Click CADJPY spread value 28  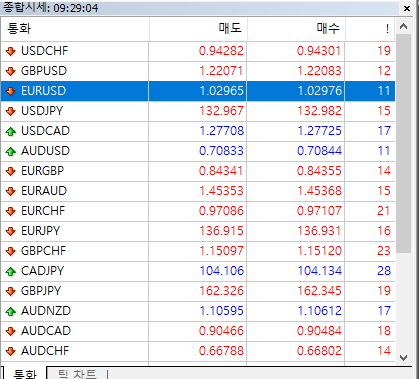(x=384, y=271)
